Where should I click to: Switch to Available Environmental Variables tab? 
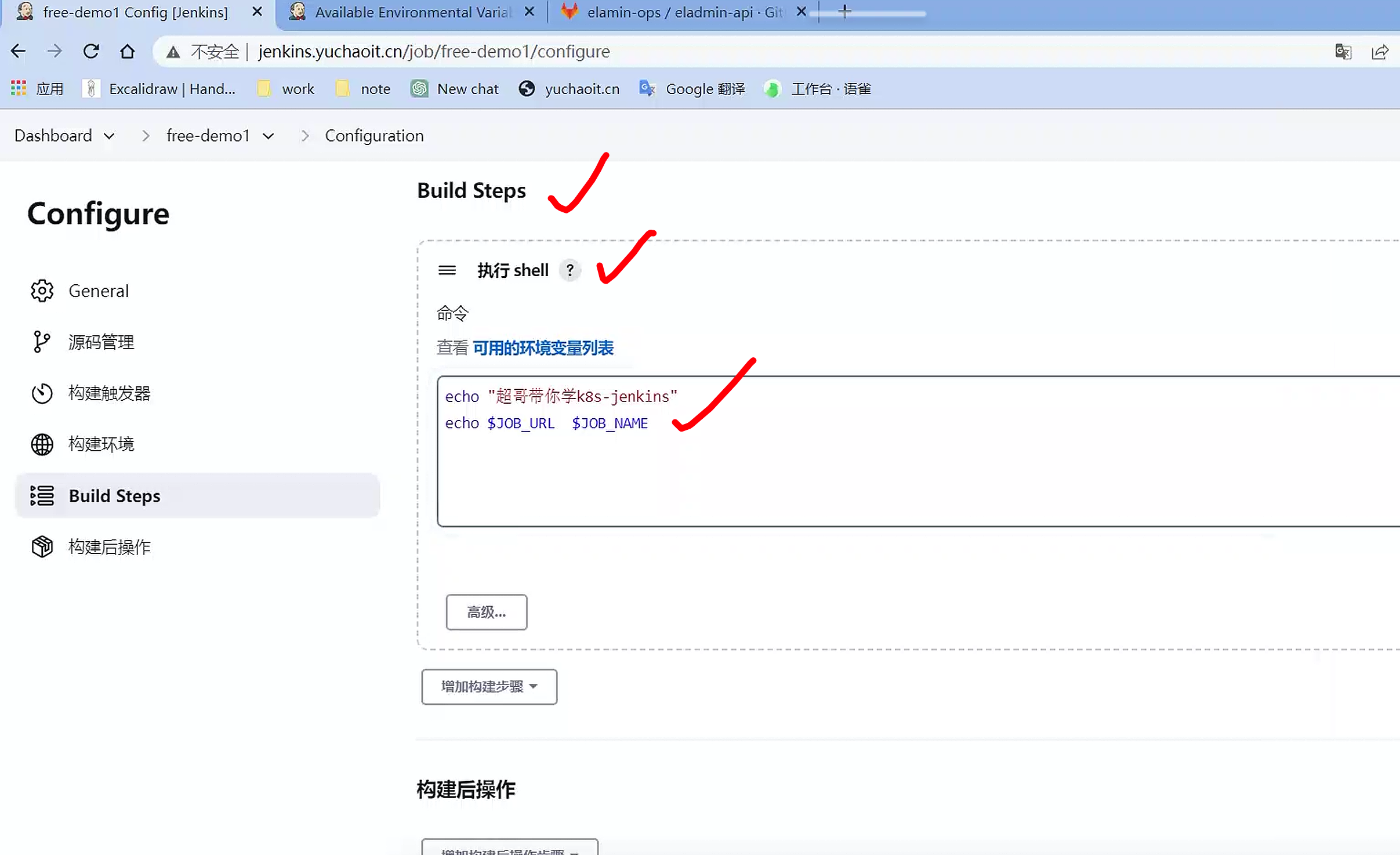pyautogui.click(x=412, y=12)
